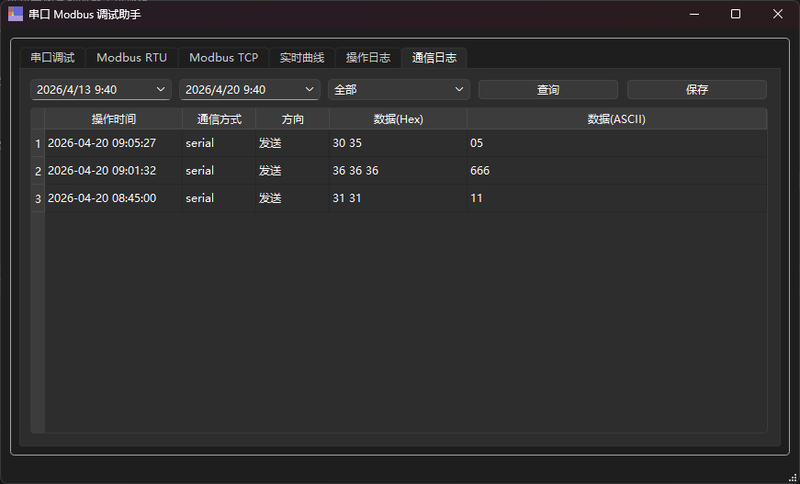The image size is (800, 484).
Task: Switch to the 实时曲线 tab
Action: 302,58
